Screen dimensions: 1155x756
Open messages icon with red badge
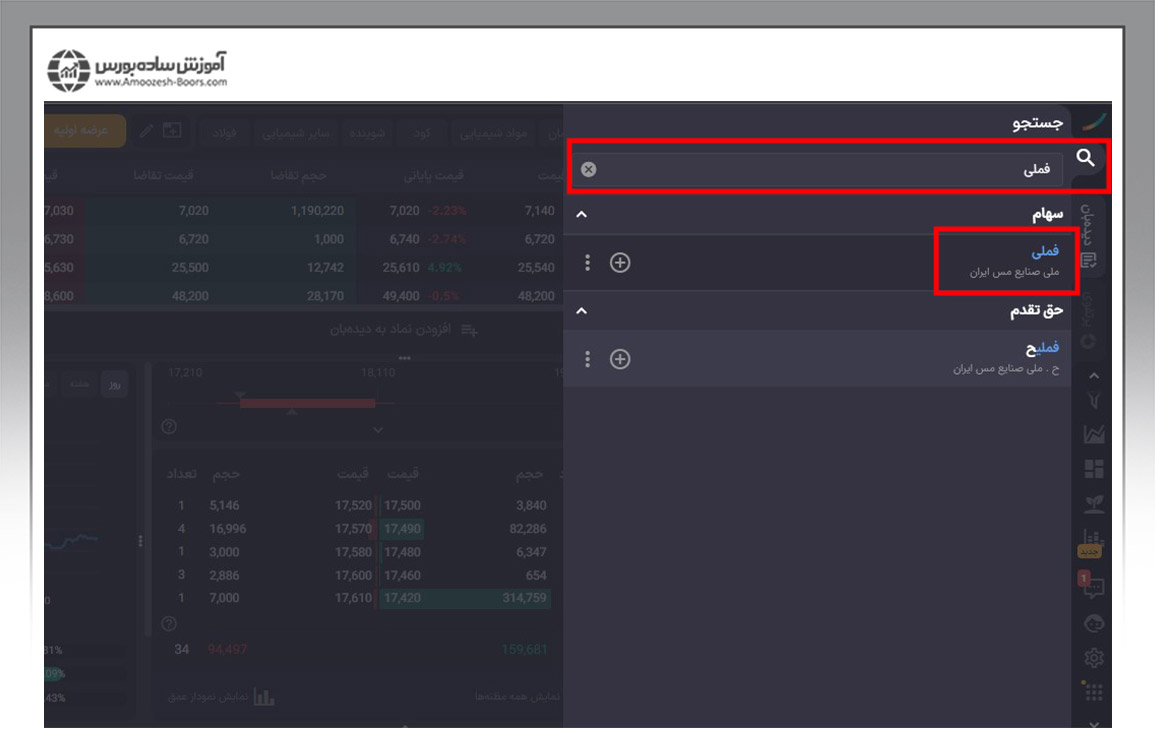pyautogui.click(x=1093, y=587)
